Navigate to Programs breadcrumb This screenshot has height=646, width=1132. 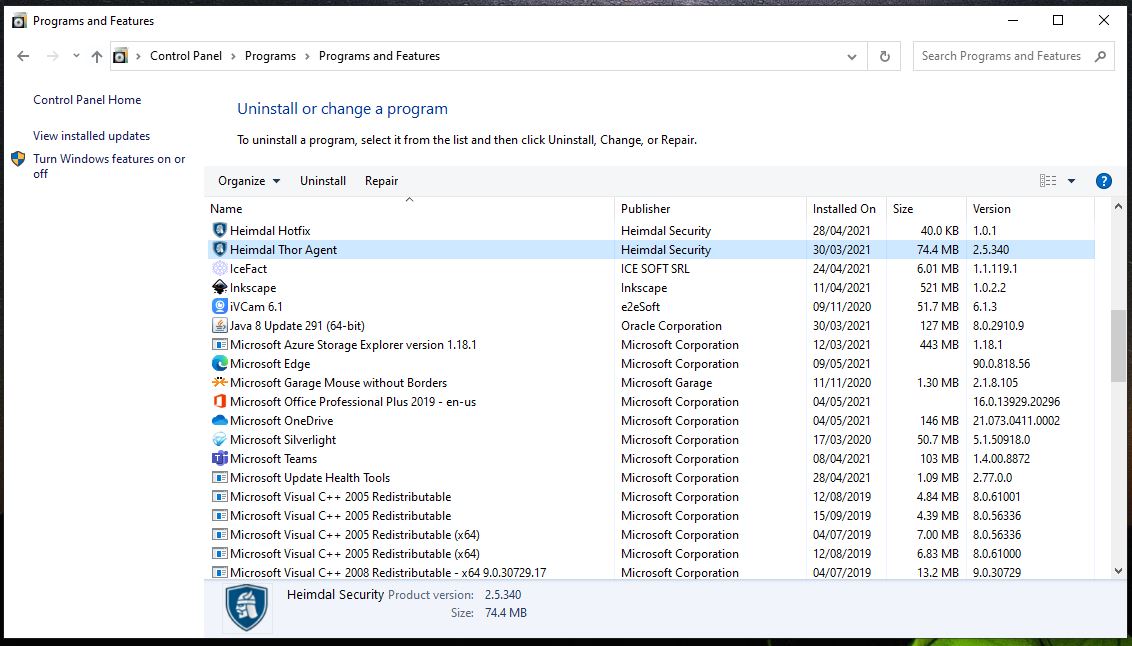(x=270, y=56)
